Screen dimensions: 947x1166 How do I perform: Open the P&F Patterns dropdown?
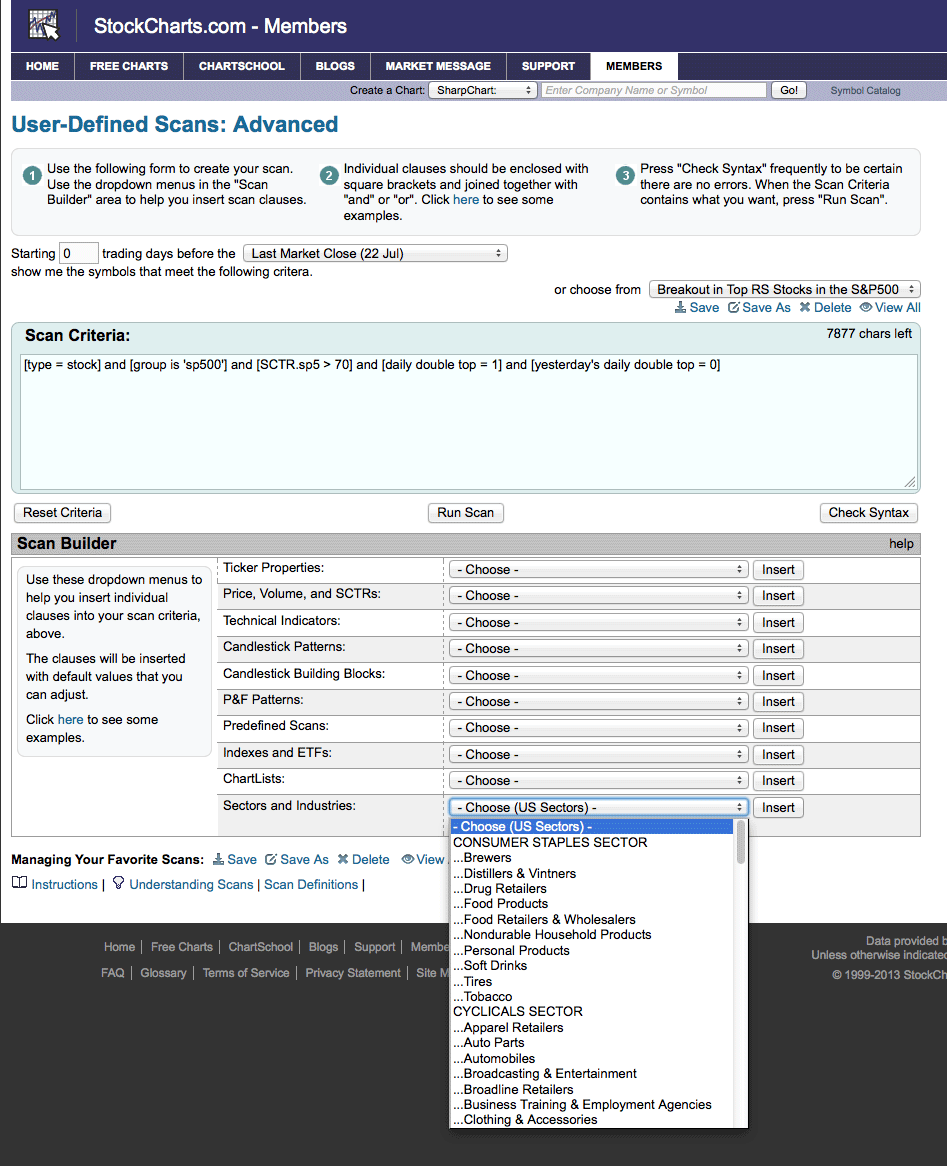tap(597, 701)
